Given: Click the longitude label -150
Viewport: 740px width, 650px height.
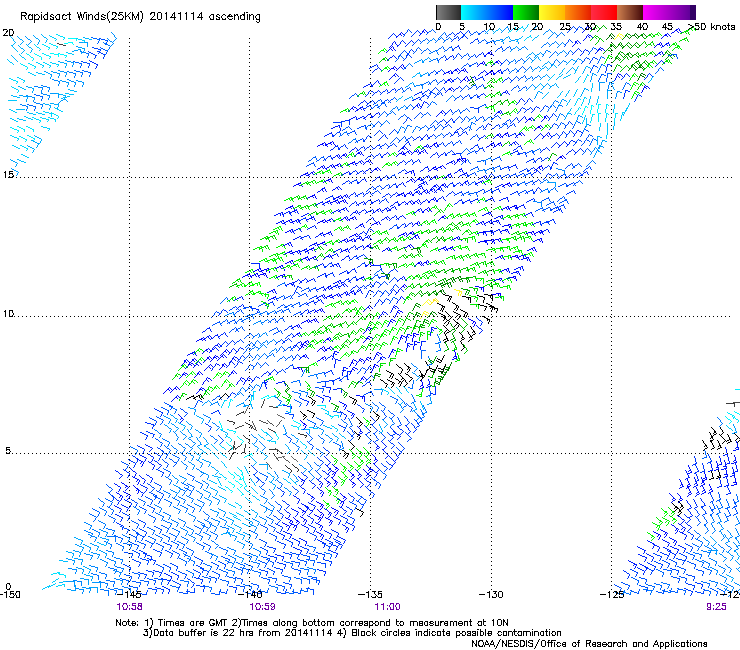Looking at the screenshot, I should pos(9,595).
